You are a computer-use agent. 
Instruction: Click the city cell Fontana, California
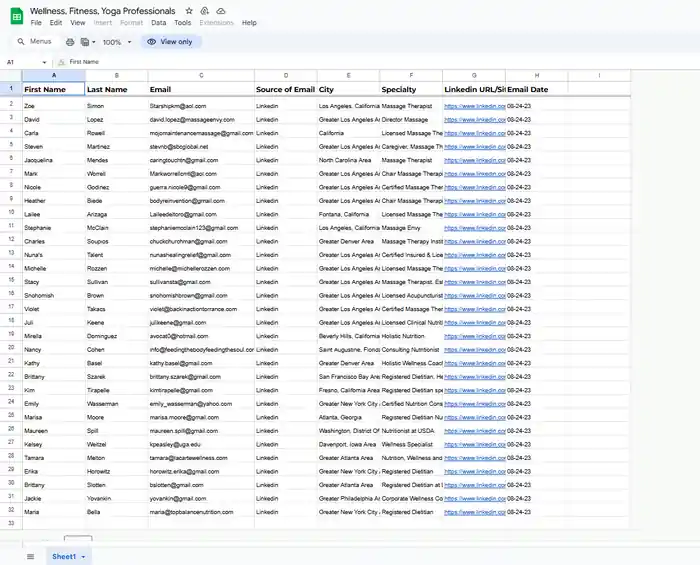(348, 214)
